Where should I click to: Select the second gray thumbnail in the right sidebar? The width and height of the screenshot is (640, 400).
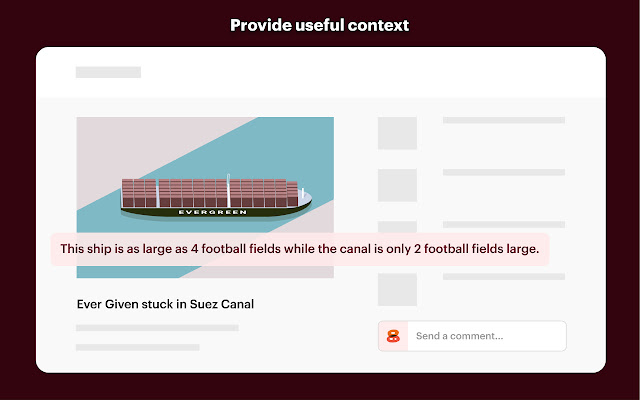click(x=397, y=185)
